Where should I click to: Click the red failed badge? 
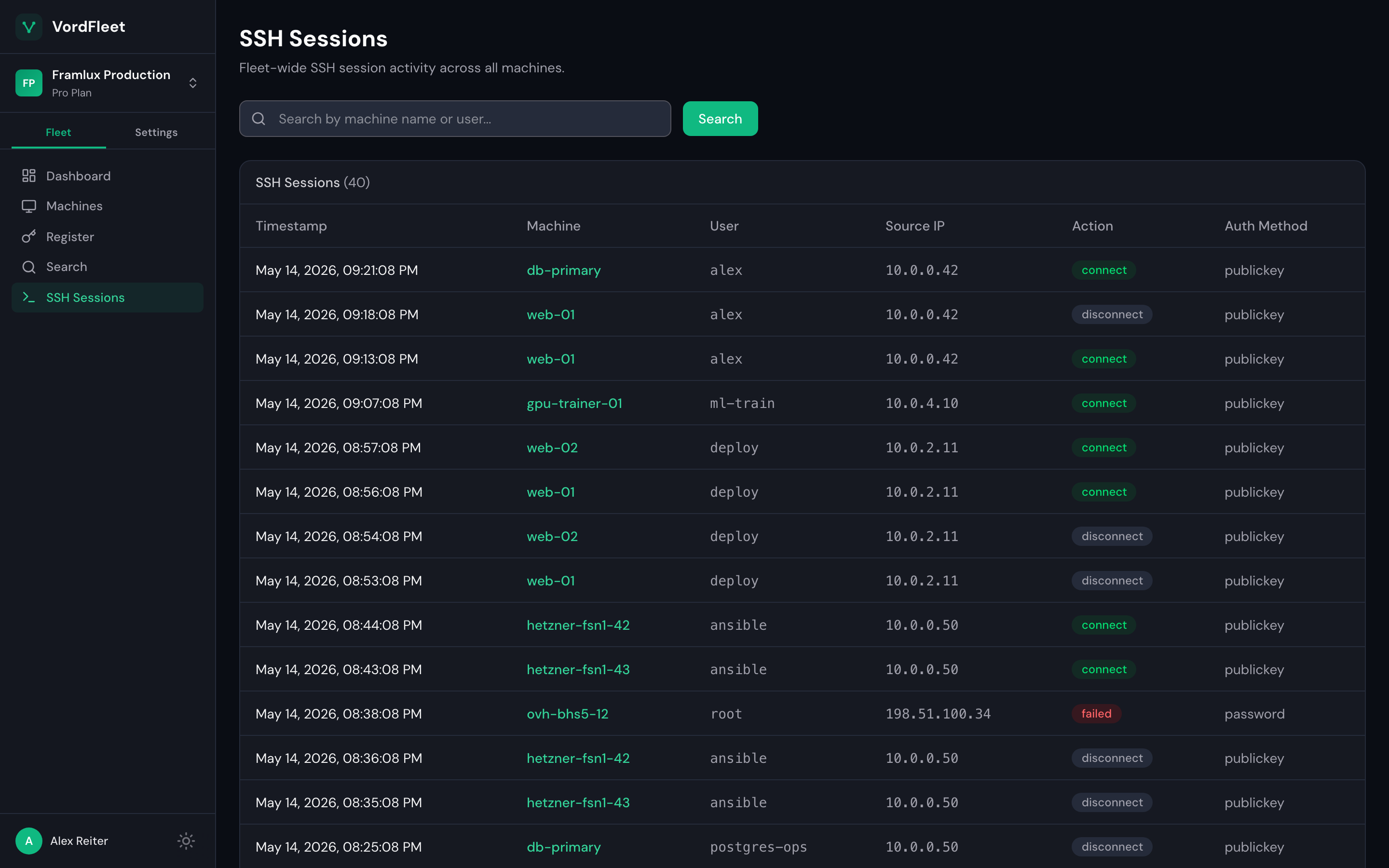[x=1096, y=714]
